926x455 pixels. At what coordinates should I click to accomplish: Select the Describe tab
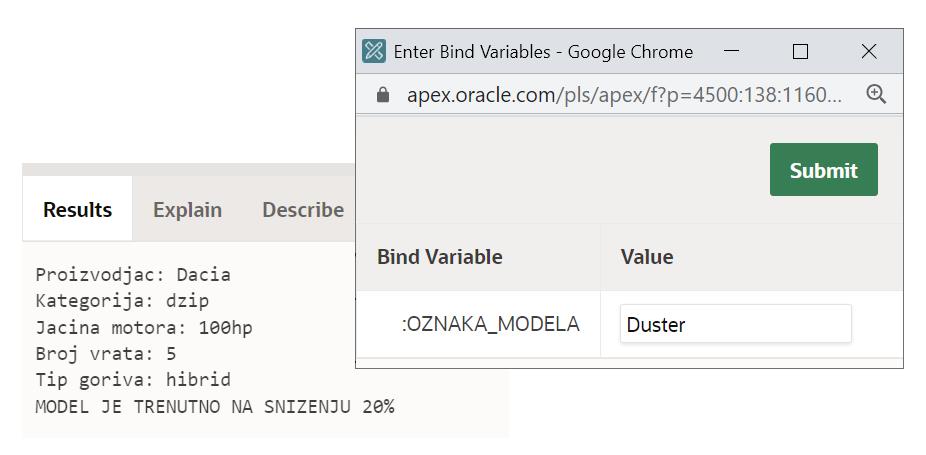(x=302, y=210)
